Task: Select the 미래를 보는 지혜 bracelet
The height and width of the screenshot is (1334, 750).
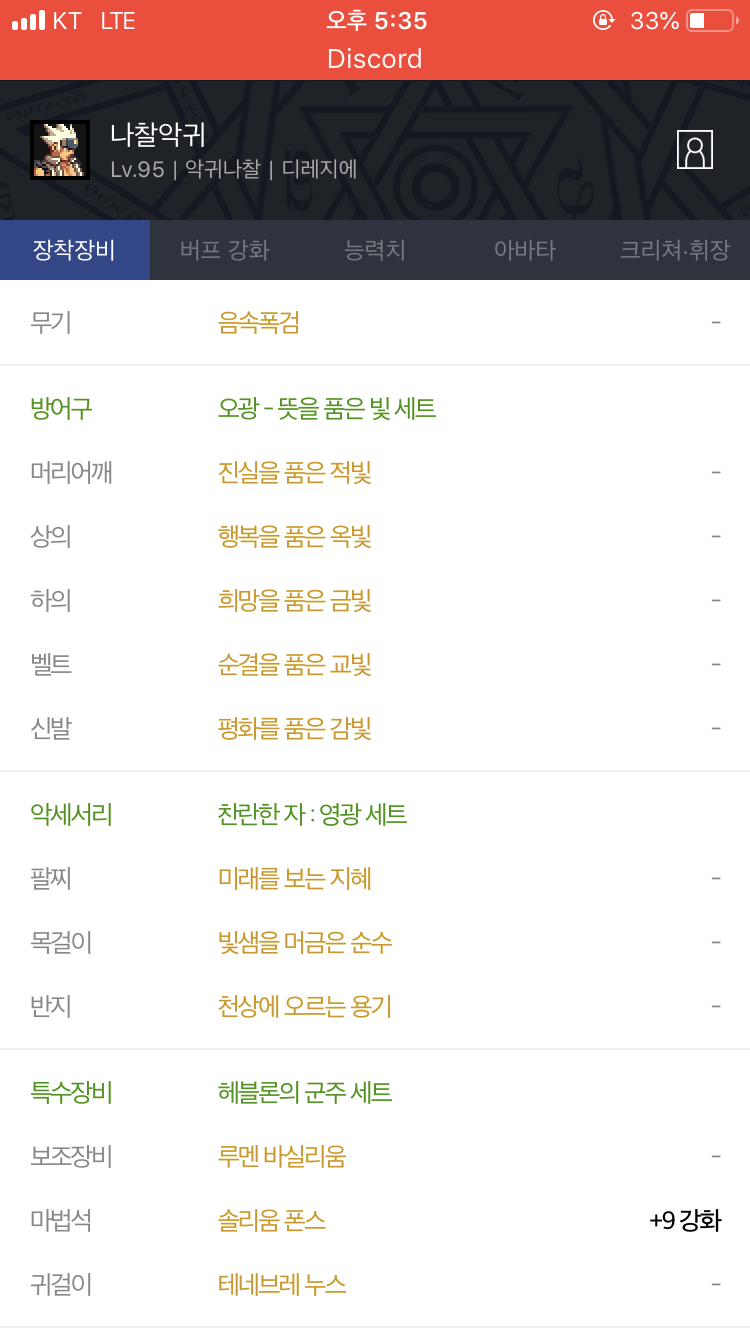Action: pyautogui.click(x=295, y=878)
